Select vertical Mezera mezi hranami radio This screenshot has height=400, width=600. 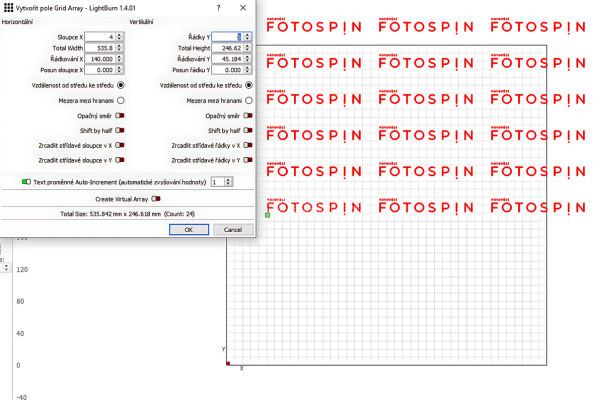pos(249,101)
